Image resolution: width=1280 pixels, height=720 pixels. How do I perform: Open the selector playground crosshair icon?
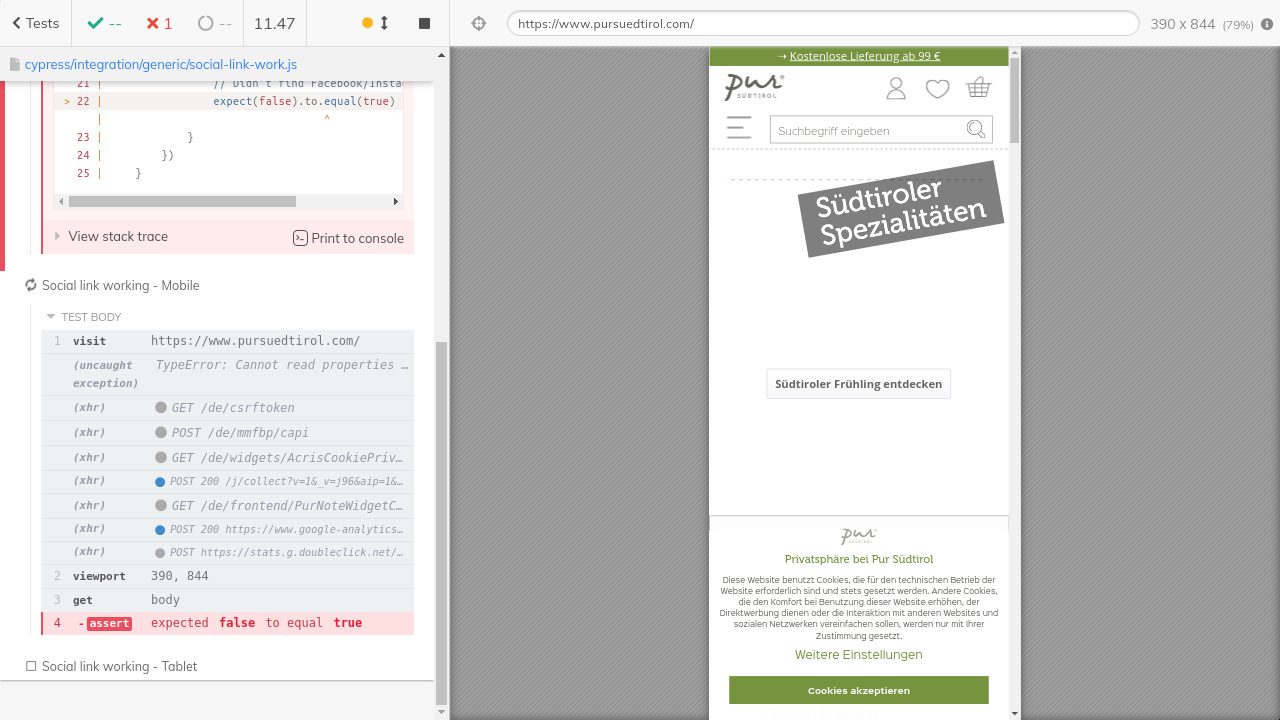(x=479, y=23)
